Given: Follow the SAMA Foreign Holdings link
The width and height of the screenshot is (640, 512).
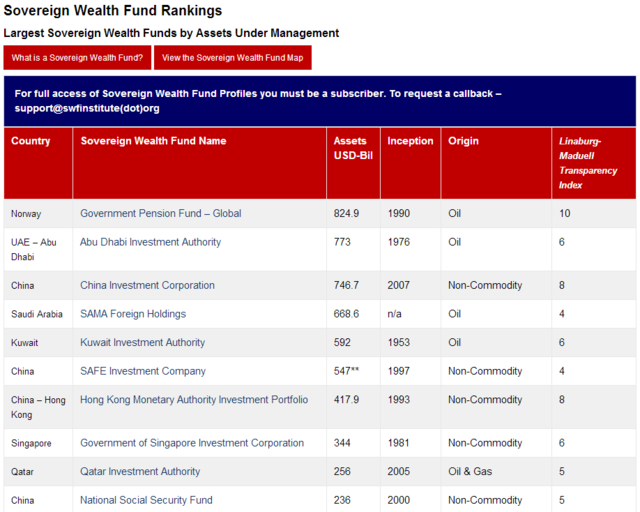Looking at the screenshot, I should tap(133, 314).
